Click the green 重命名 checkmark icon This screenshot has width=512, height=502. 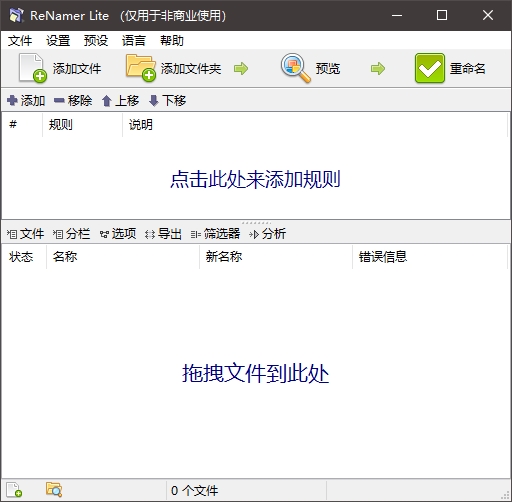[x=430, y=68]
